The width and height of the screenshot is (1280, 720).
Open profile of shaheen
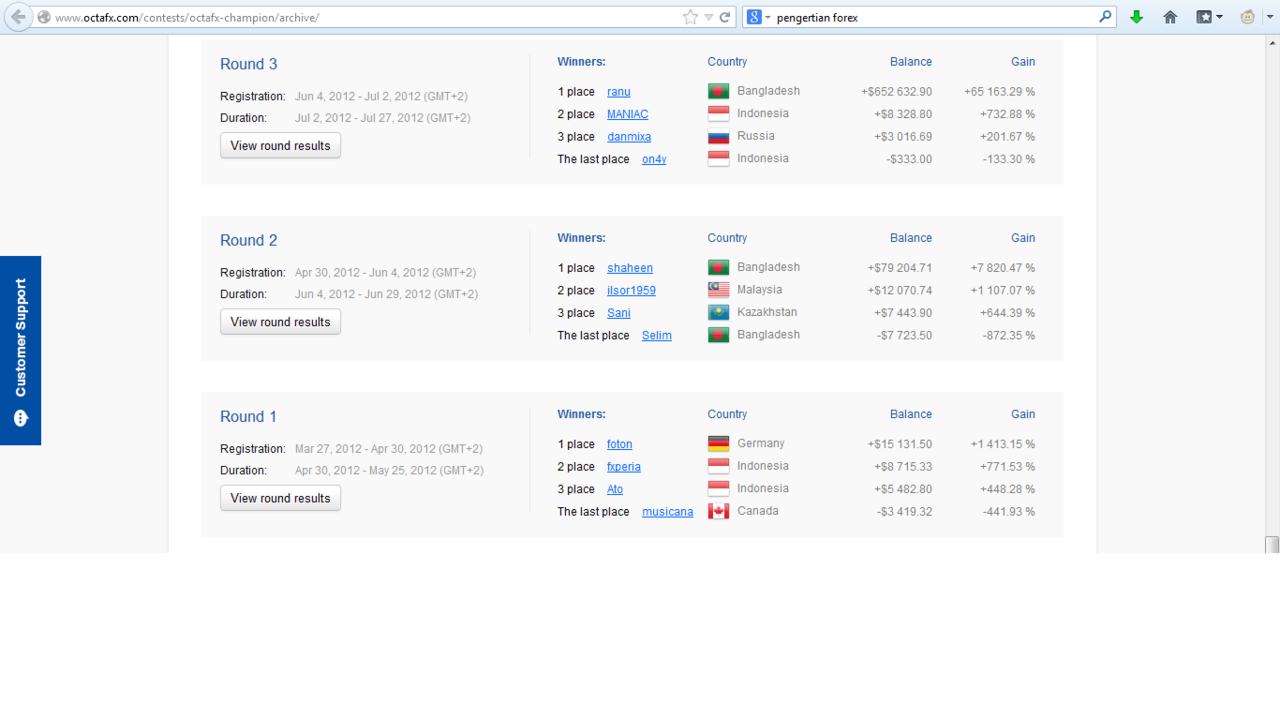point(630,268)
